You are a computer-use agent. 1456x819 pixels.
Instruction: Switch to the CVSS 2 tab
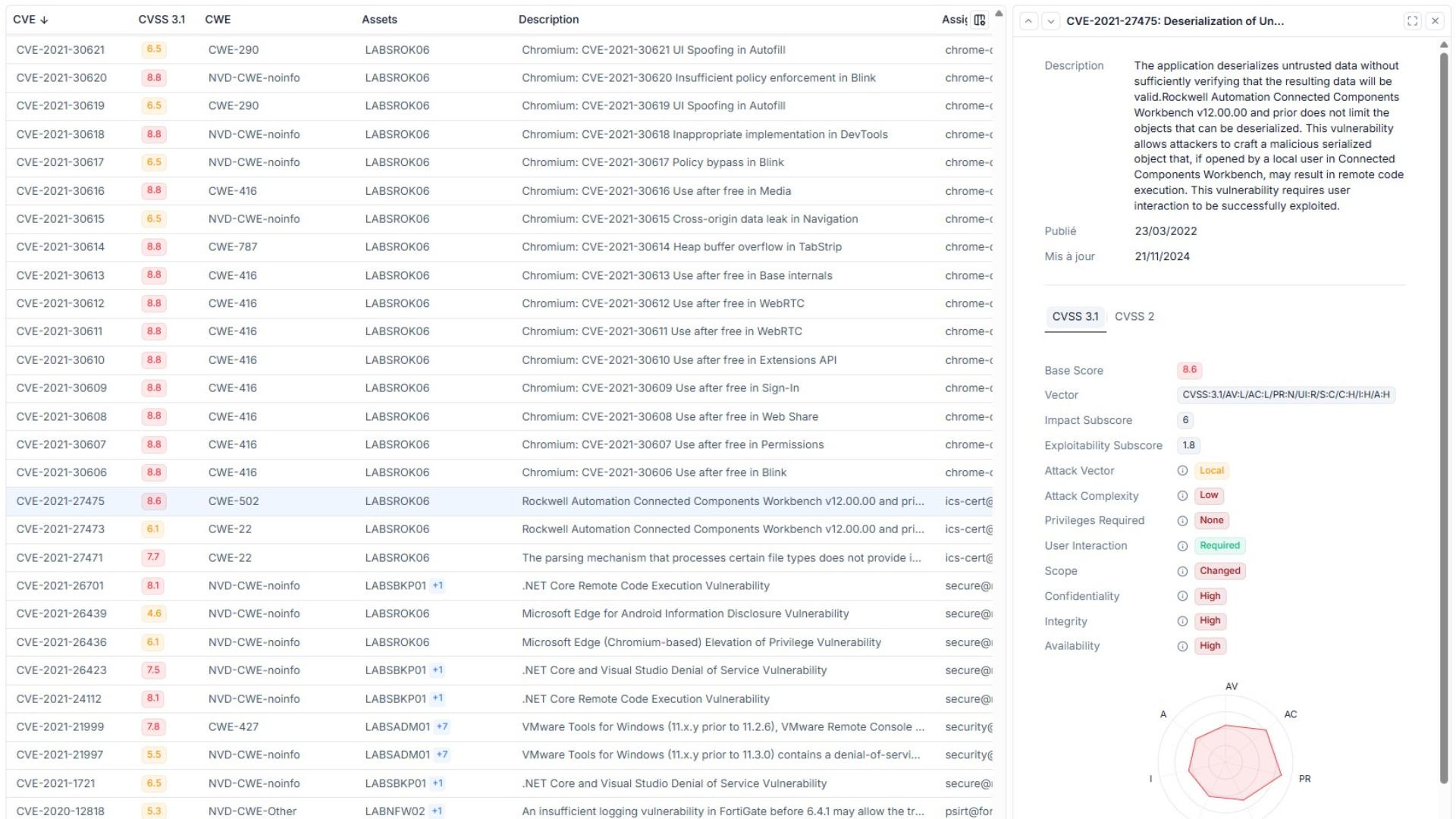coord(1134,316)
